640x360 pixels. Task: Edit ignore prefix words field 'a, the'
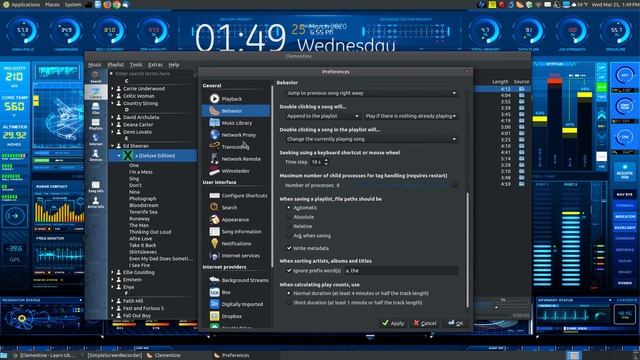coord(401,271)
